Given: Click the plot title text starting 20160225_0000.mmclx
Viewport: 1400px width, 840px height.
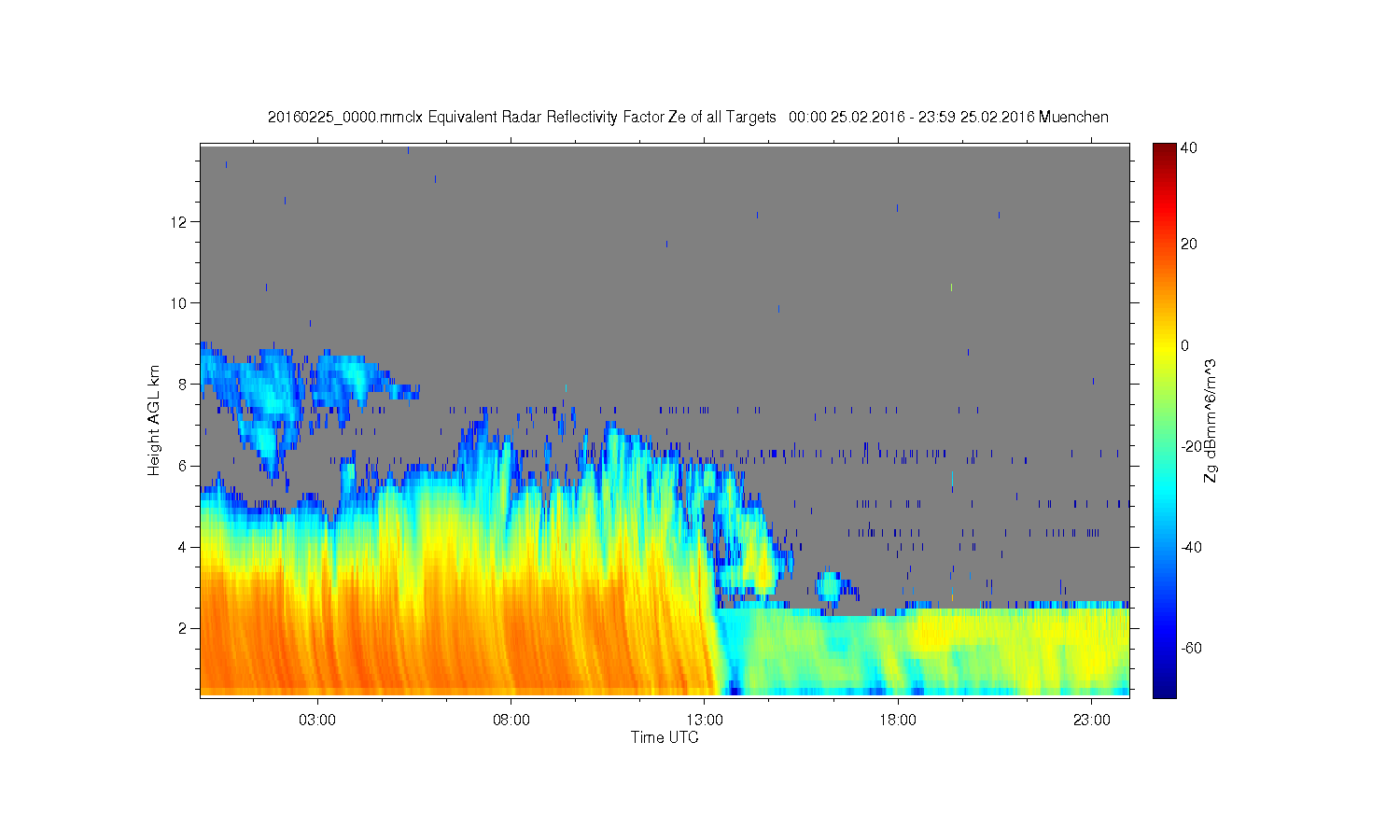Looking at the screenshot, I should (688, 117).
